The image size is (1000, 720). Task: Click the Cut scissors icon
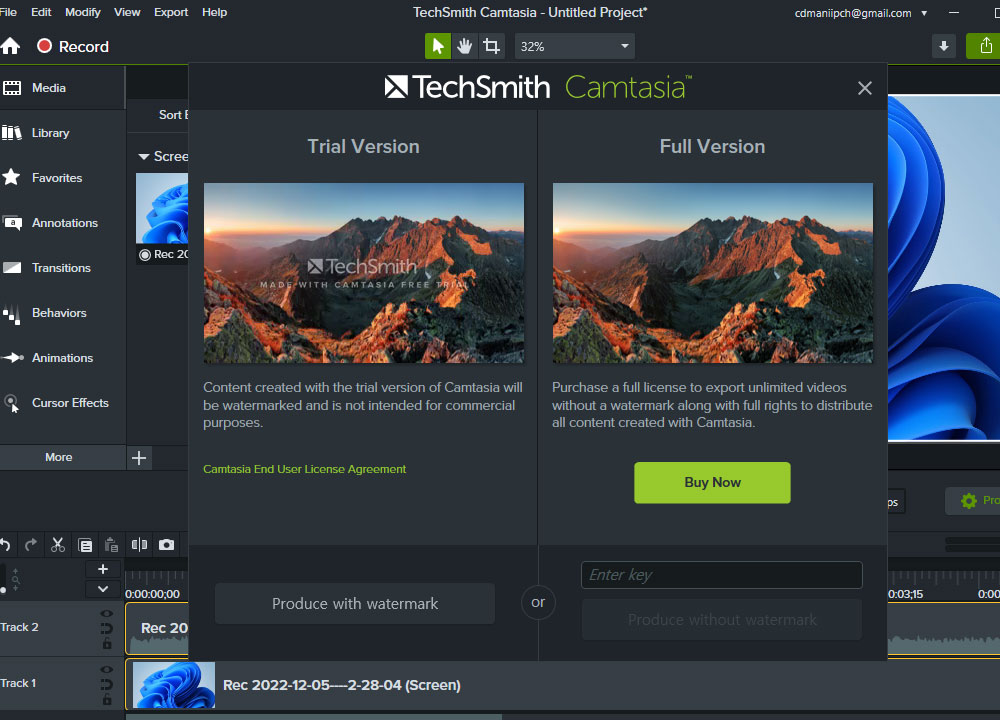click(57, 545)
